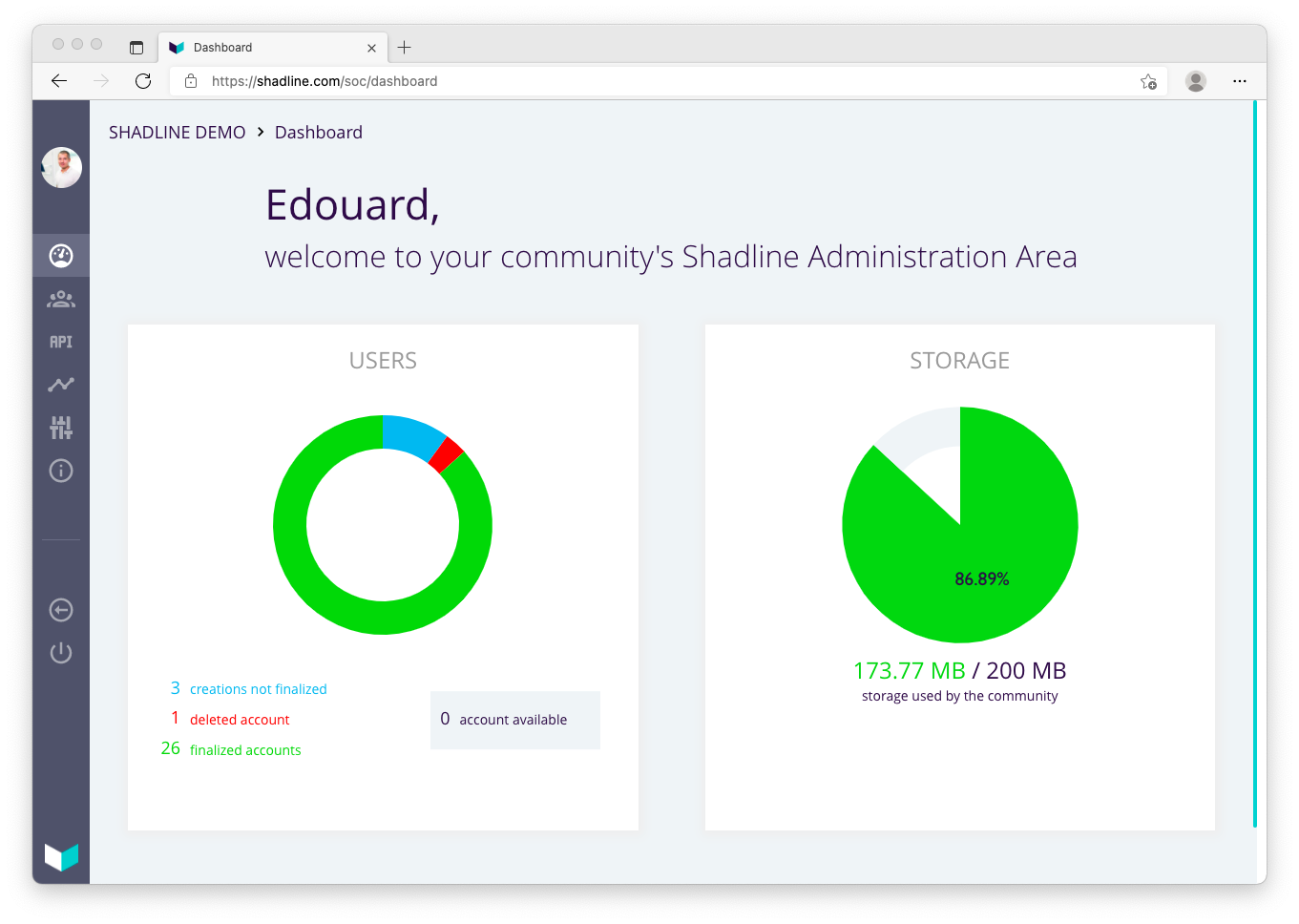Add page to favorites star icon

click(x=1148, y=81)
